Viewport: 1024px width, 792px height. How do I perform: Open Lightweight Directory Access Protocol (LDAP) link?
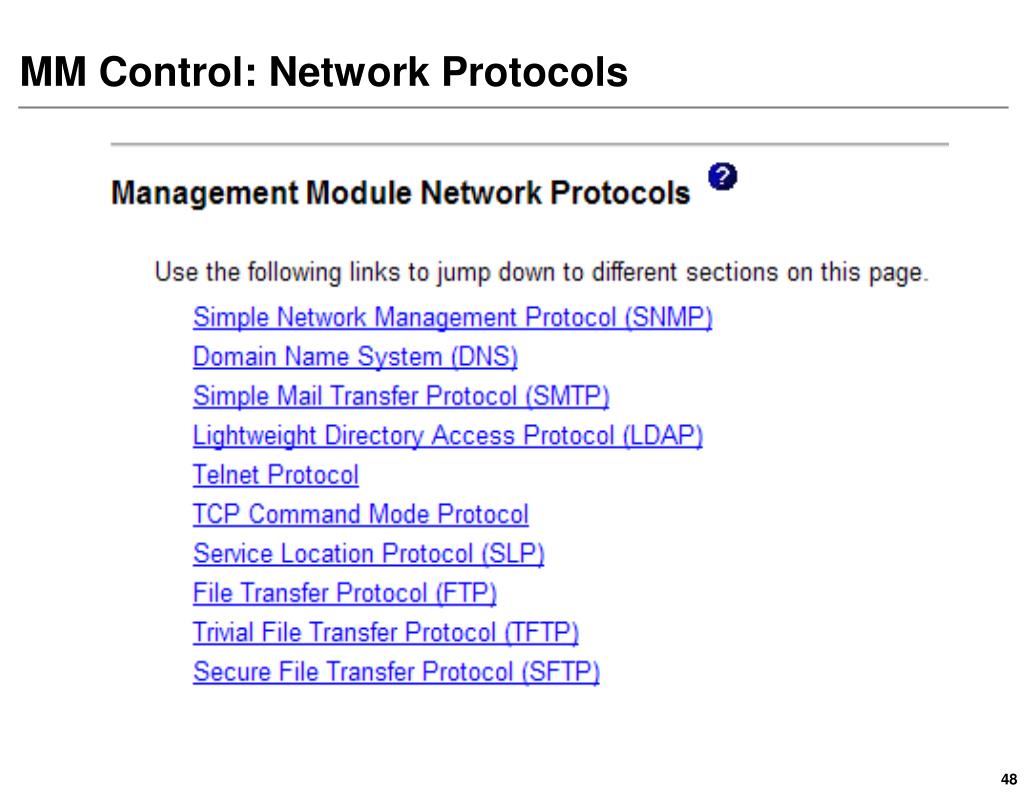pyautogui.click(x=448, y=436)
